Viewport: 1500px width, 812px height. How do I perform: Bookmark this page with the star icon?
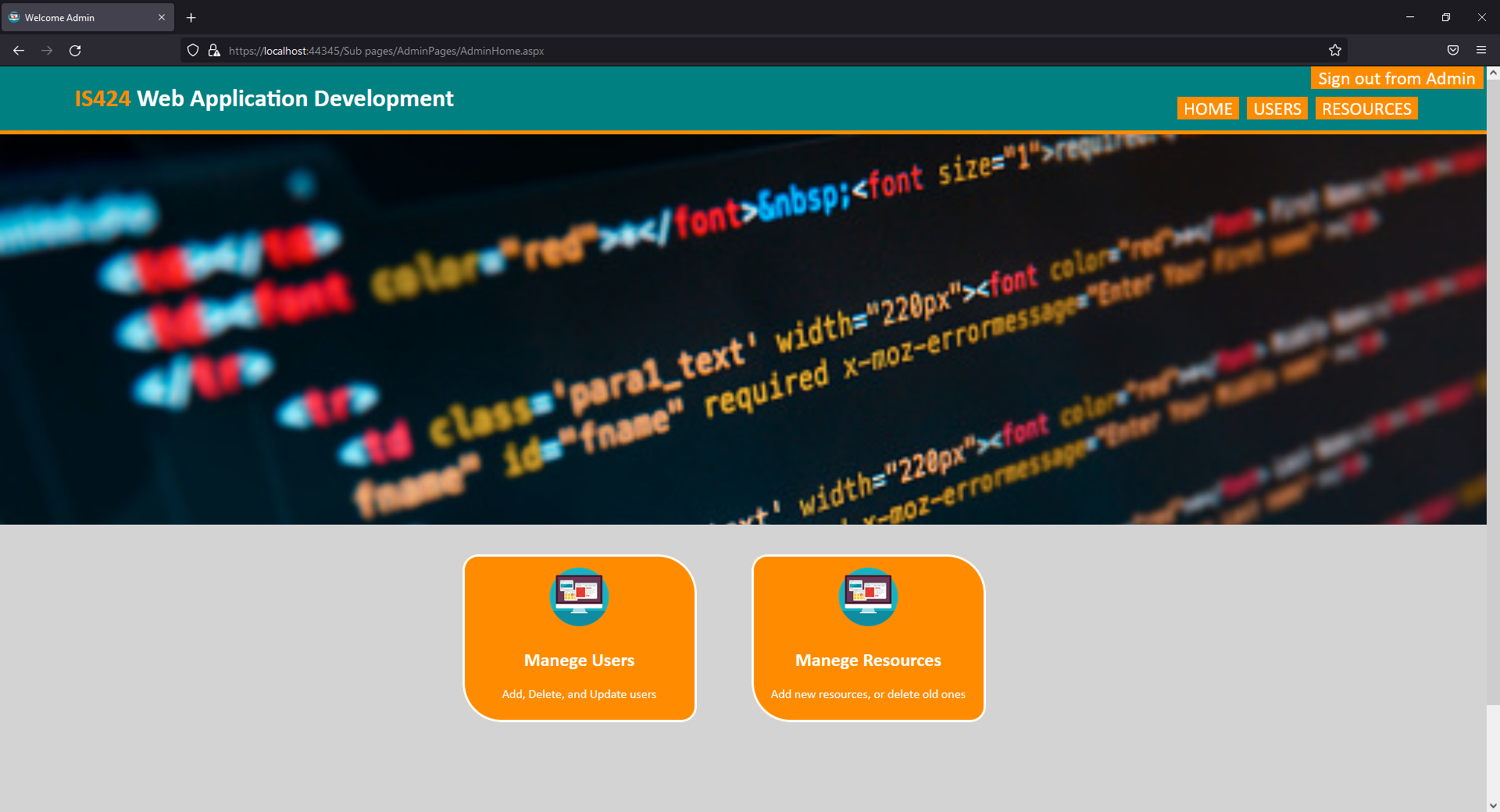tap(1335, 51)
